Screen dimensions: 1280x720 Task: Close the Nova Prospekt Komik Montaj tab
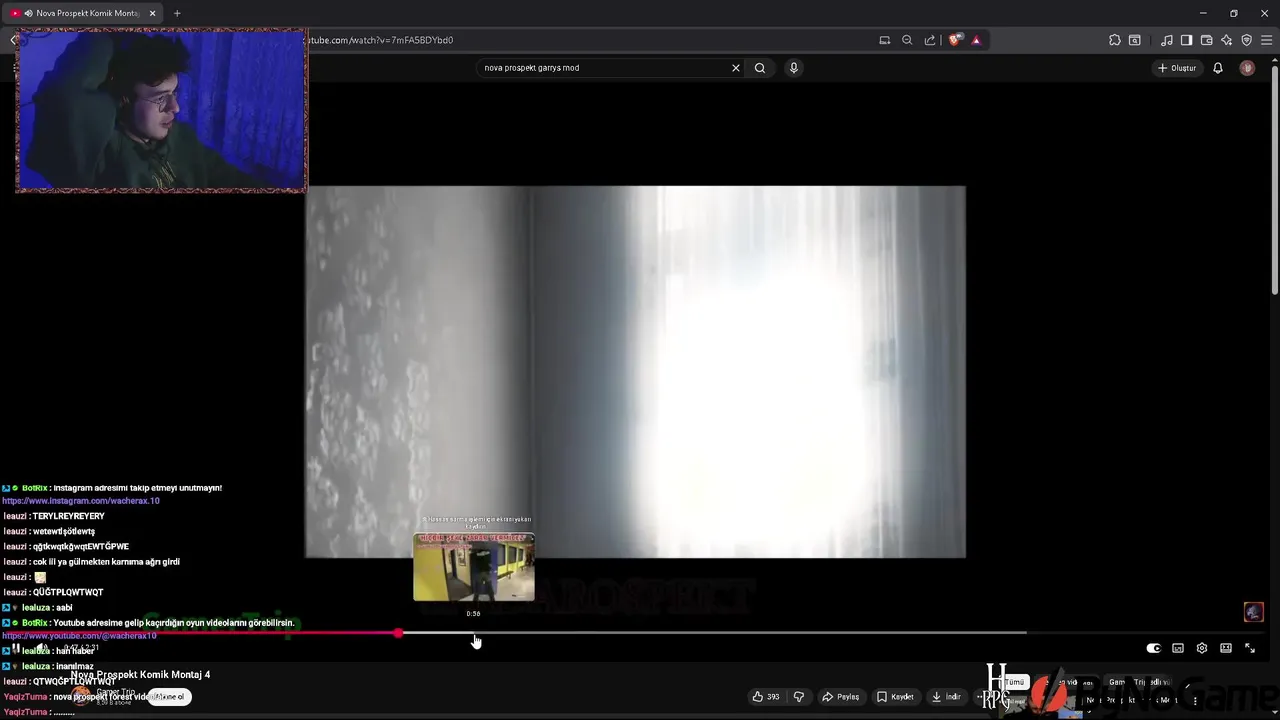coord(153,13)
